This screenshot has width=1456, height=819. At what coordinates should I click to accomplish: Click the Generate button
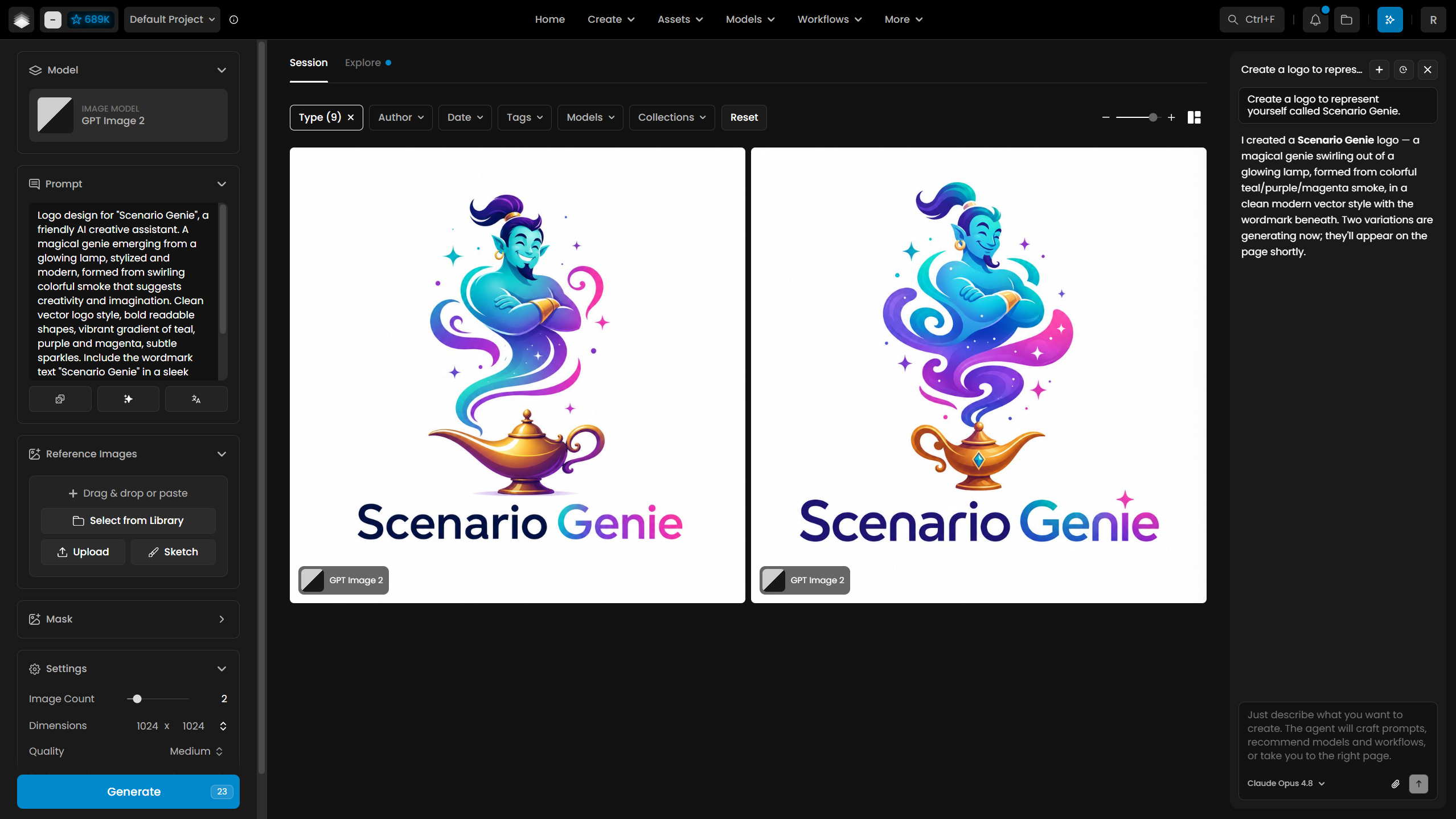[128, 792]
